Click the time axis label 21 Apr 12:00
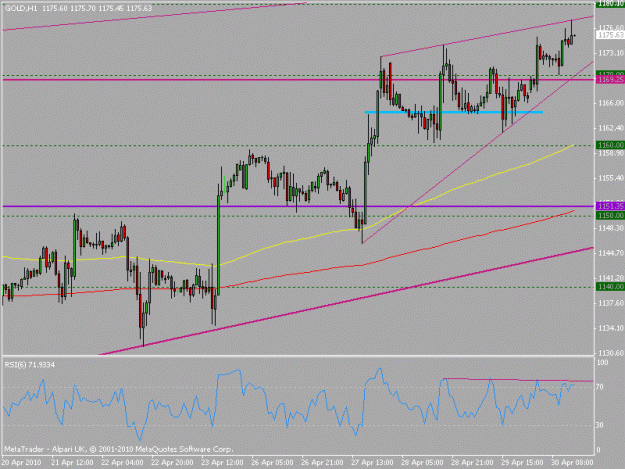This screenshot has height=469, width=625. [72, 463]
